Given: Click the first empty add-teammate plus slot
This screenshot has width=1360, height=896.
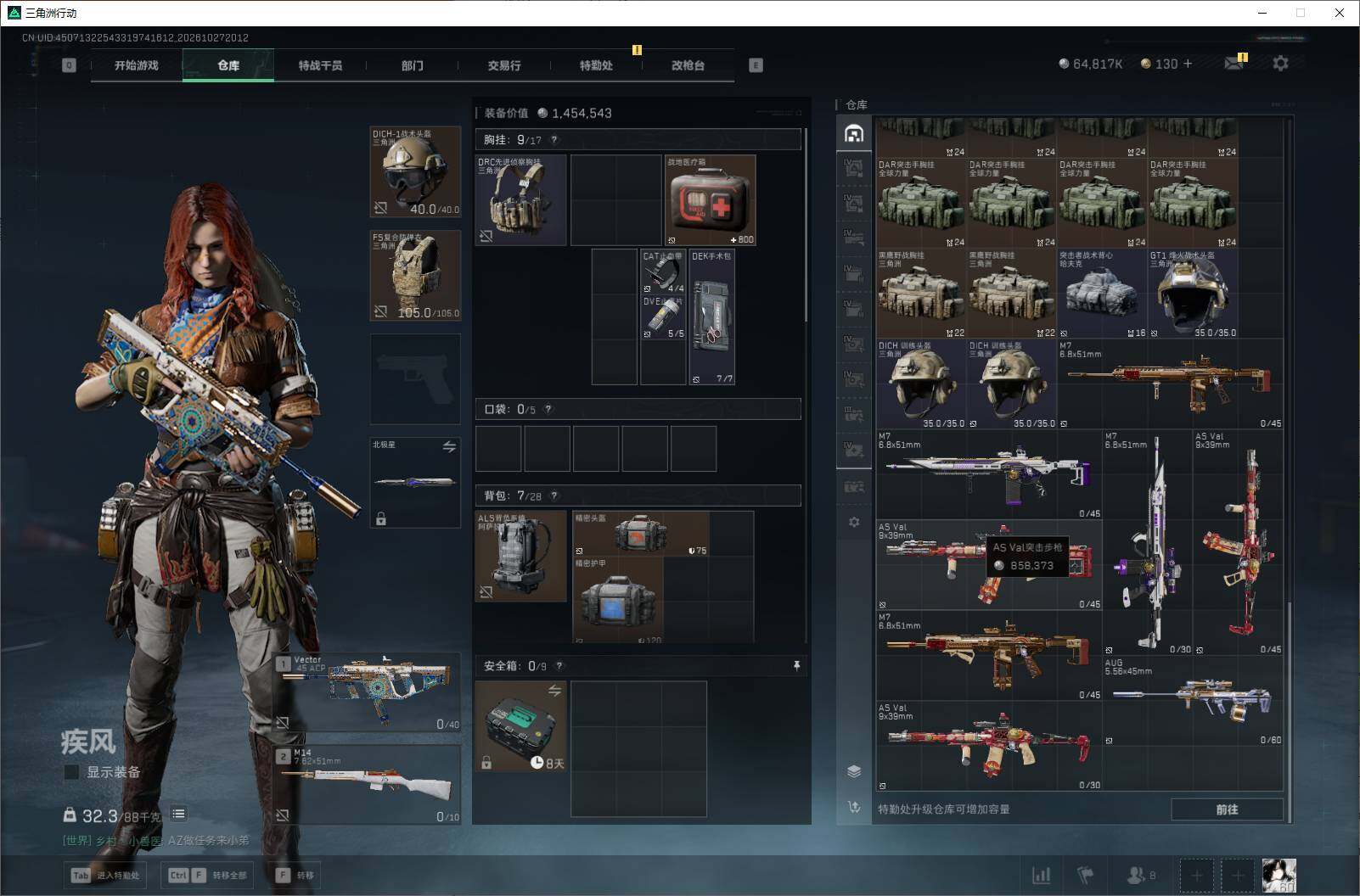Looking at the screenshot, I should pyautogui.click(x=1196, y=875).
